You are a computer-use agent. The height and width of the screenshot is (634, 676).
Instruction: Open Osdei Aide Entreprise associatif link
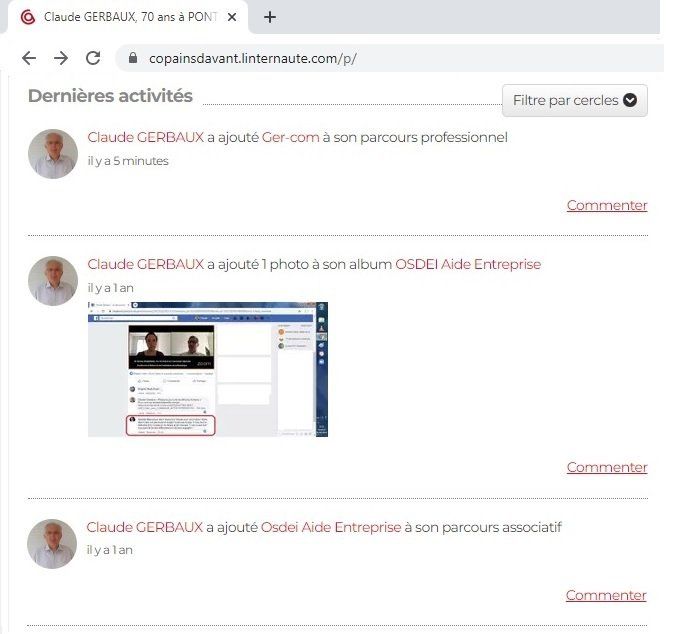[331, 527]
